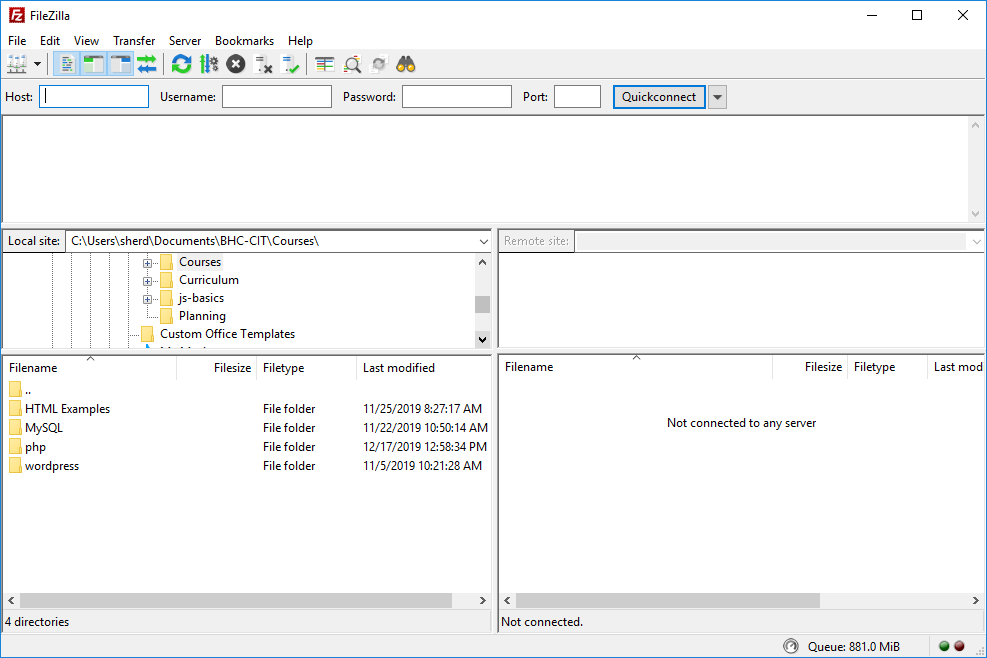Select the 'wordpress' folder name
Viewport: 987px width, 658px height.
[52, 466]
